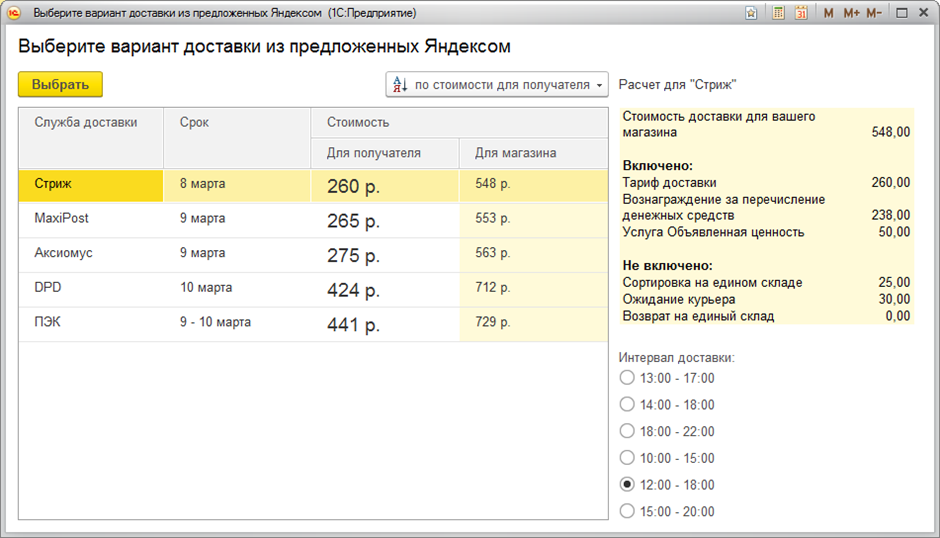Click the 1C logo icon in the title bar

pos(14,13)
